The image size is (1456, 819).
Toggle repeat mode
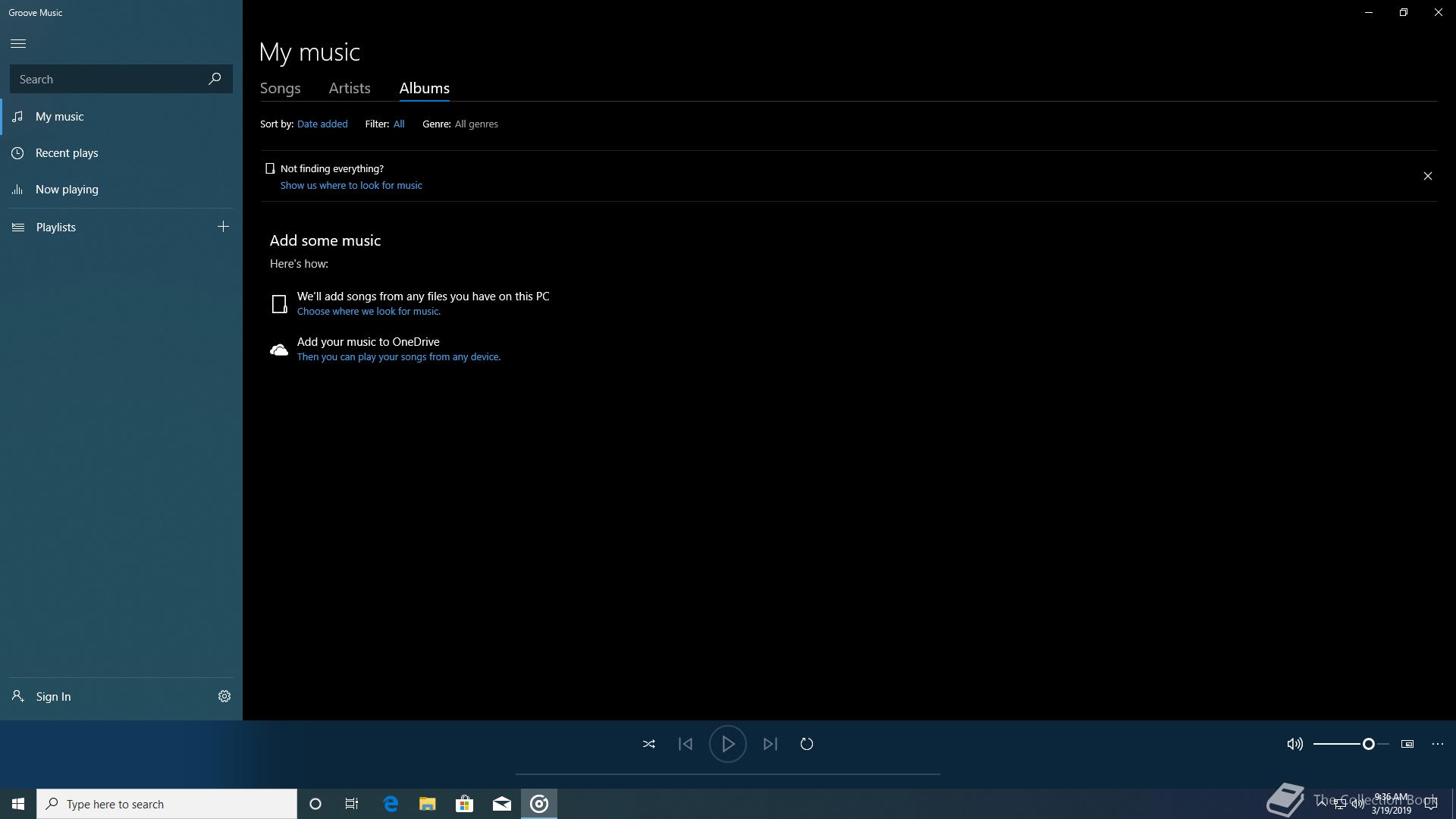807,744
